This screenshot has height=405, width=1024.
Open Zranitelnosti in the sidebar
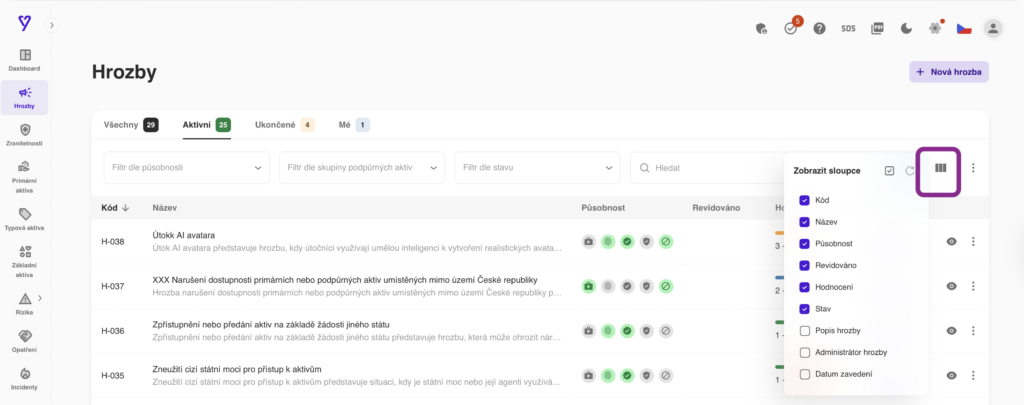(x=25, y=134)
